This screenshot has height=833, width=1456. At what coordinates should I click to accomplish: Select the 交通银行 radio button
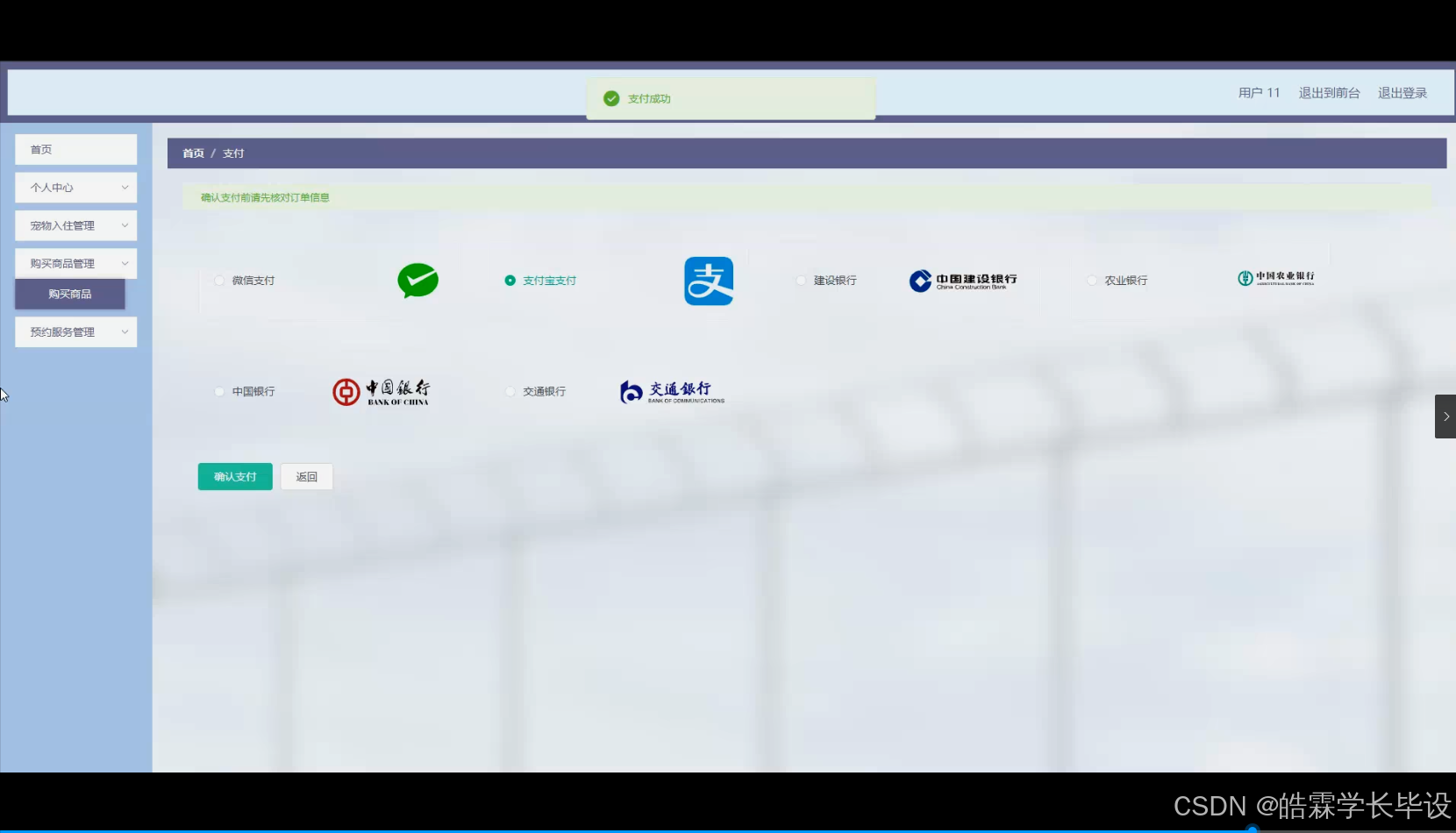510,391
